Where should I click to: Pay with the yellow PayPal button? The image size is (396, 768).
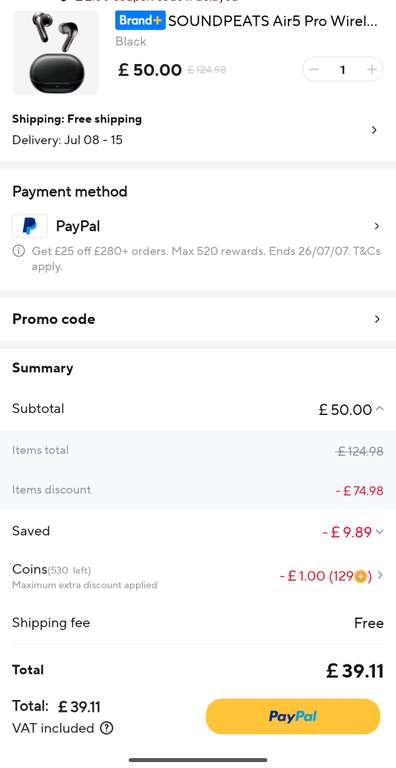(293, 717)
